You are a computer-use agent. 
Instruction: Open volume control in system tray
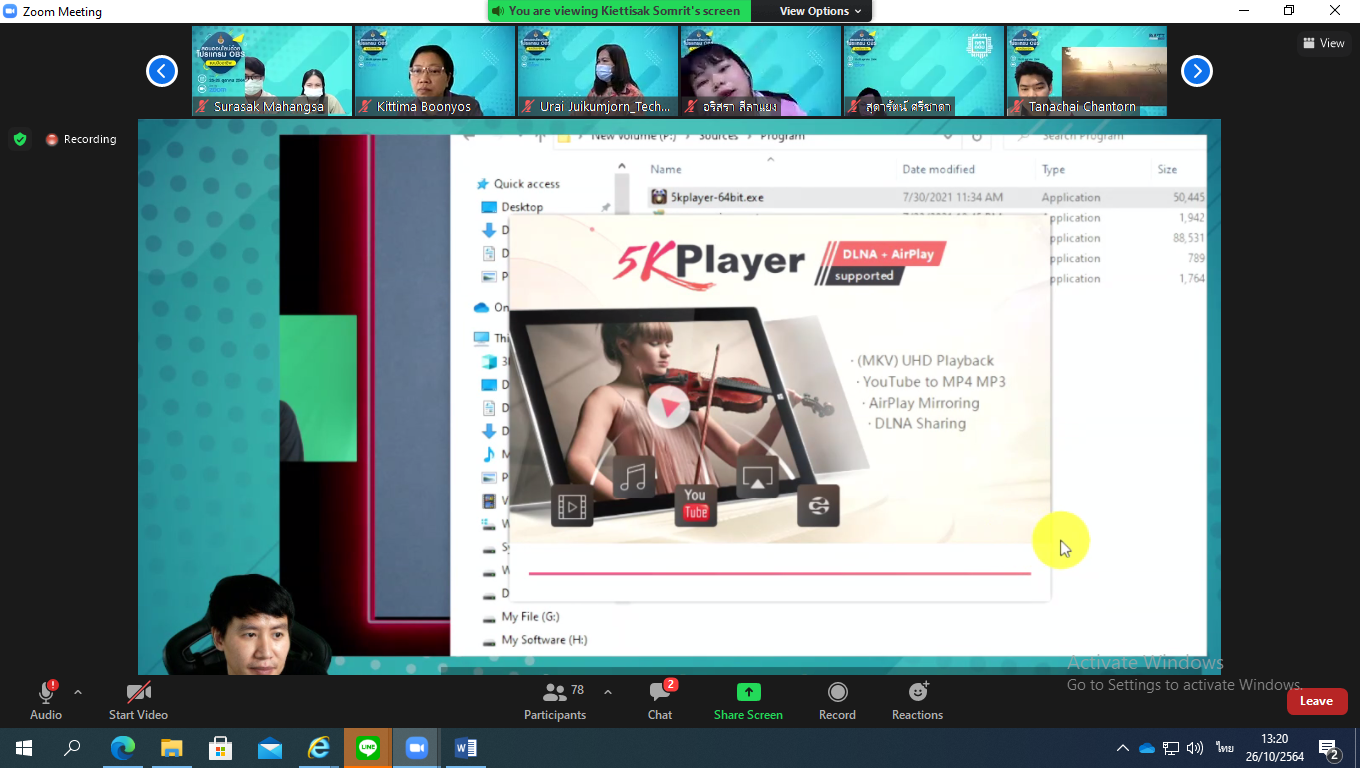(x=1195, y=748)
